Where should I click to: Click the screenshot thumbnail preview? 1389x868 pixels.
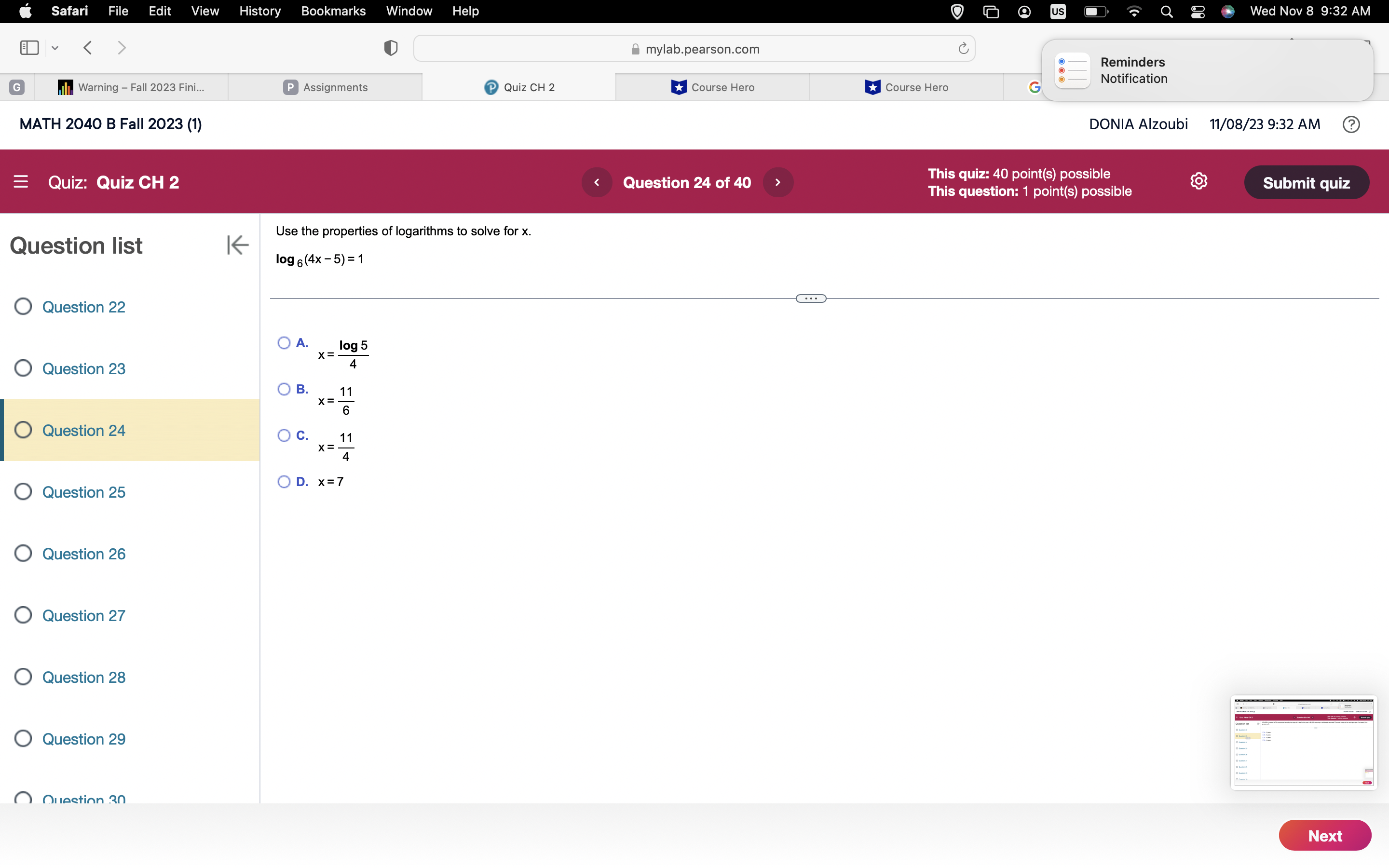[x=1304, y=742]
